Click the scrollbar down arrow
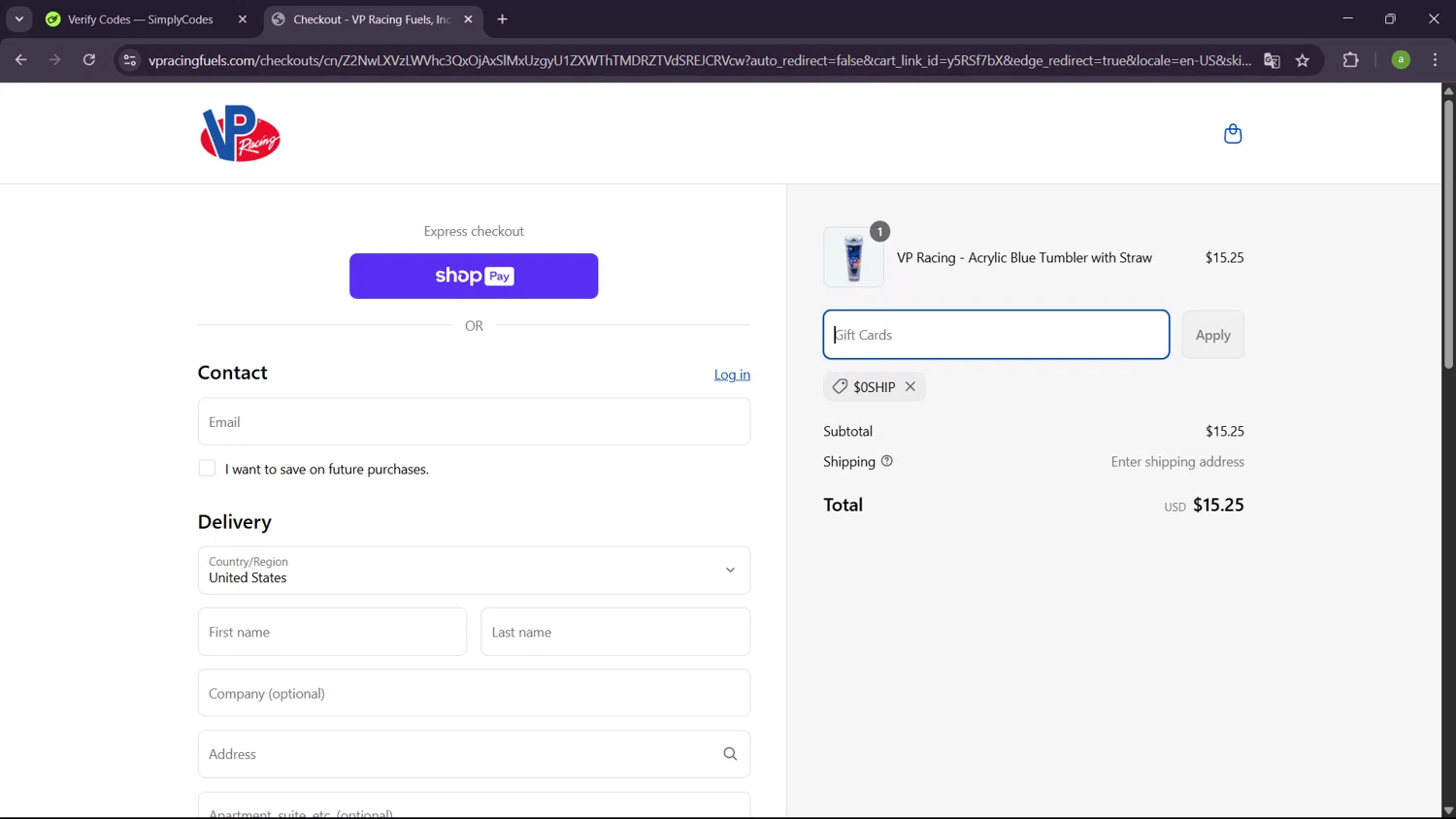The width and height of the screenshot is (1456, 819). (x=1448, y=810)
